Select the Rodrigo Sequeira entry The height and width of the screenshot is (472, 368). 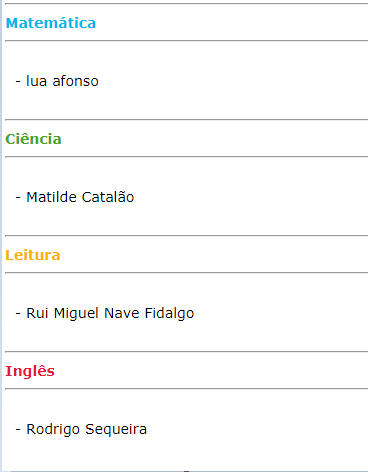coord(86,429)
